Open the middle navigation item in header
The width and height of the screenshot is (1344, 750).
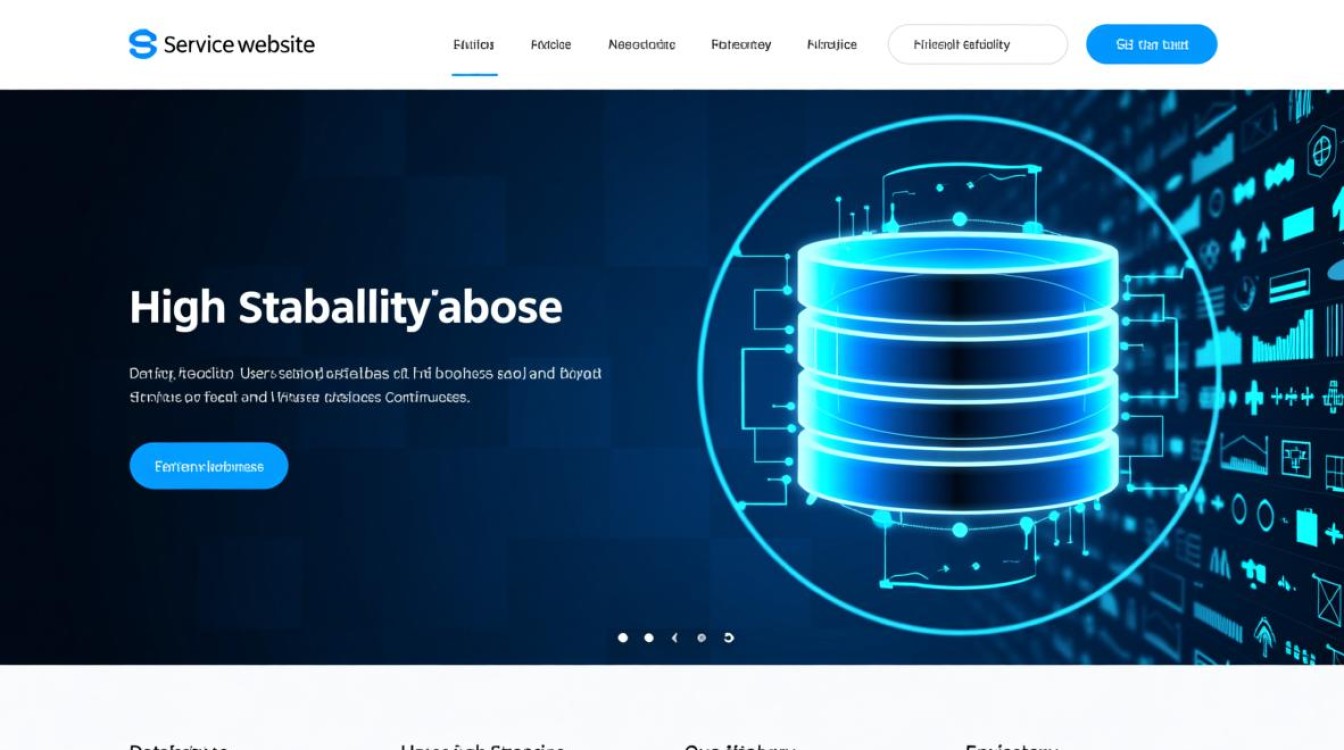click(641, 45)
